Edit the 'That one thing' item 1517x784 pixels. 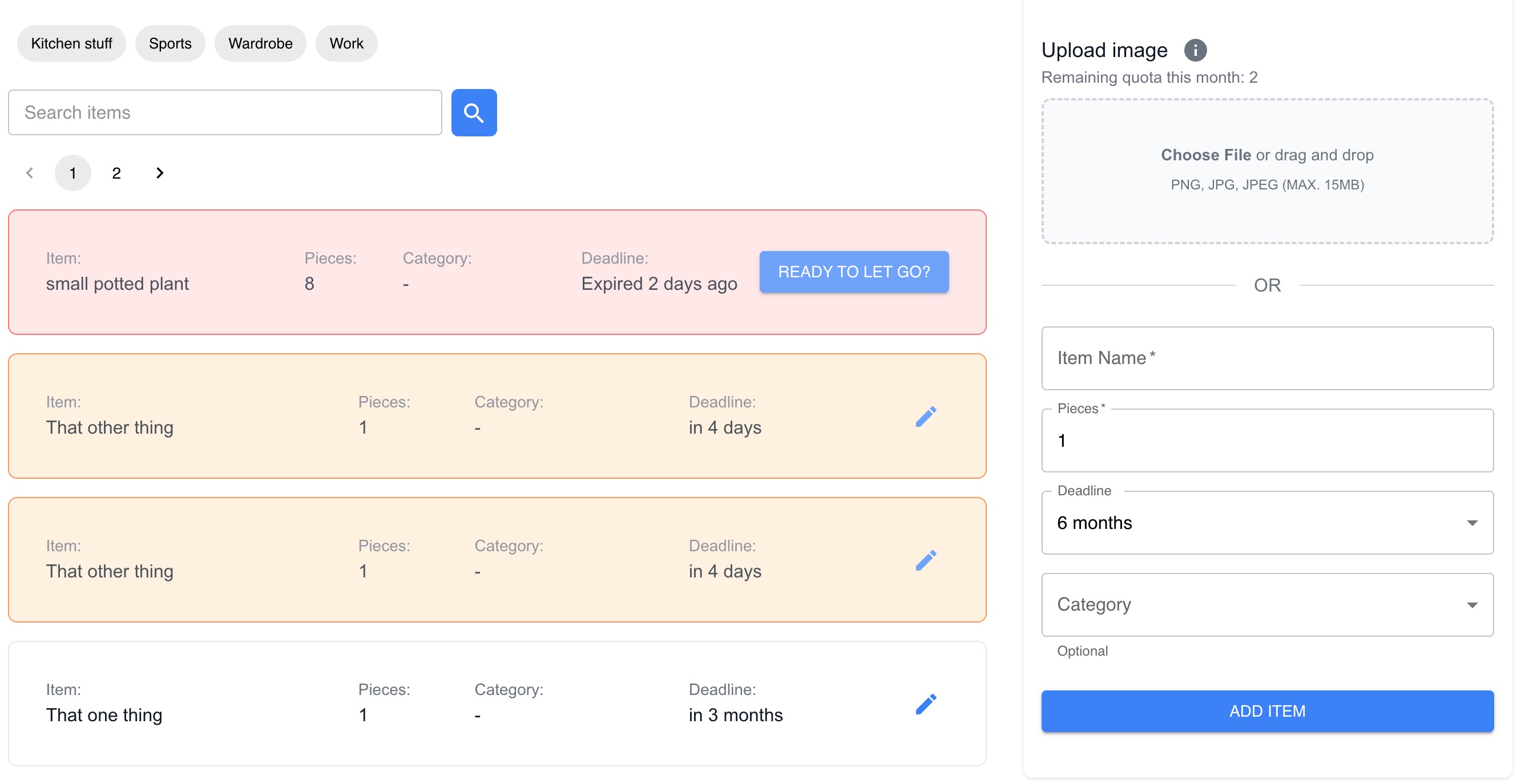pyautogui.click(x=925, y=704)
